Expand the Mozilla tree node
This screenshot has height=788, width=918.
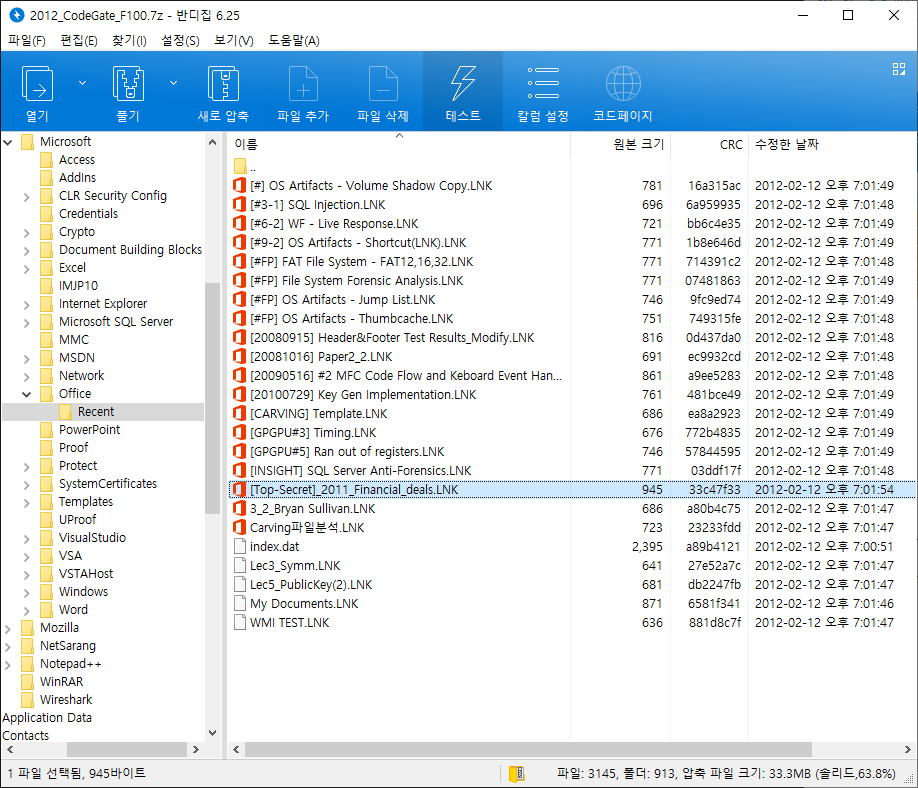[8, 628]
